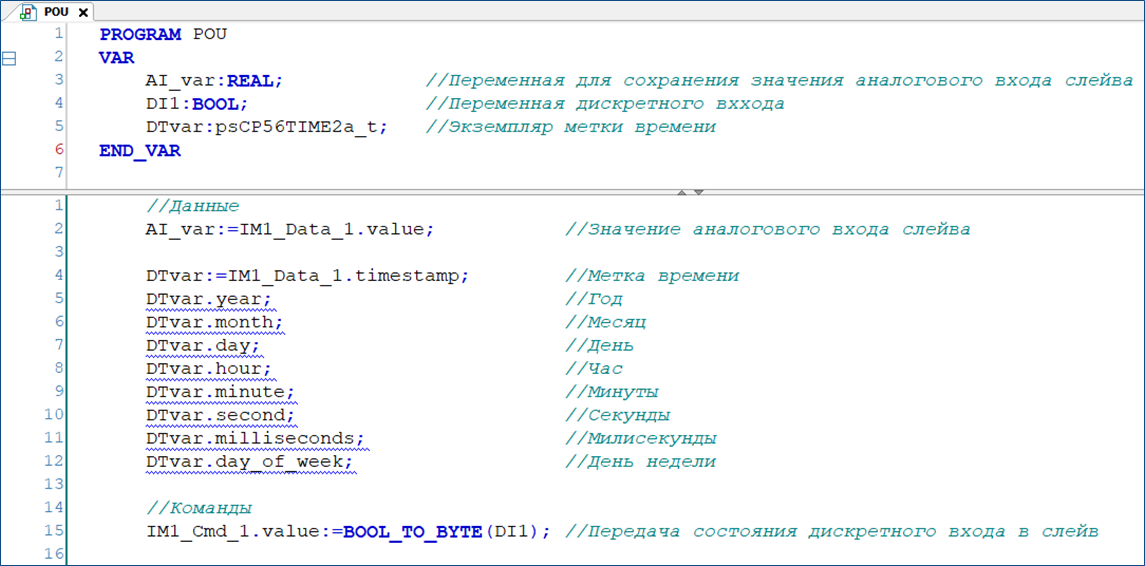Viewport: 1145px width, 566px height.
Task: Click the splitter up arrow between panes
Action: point(683,191)
